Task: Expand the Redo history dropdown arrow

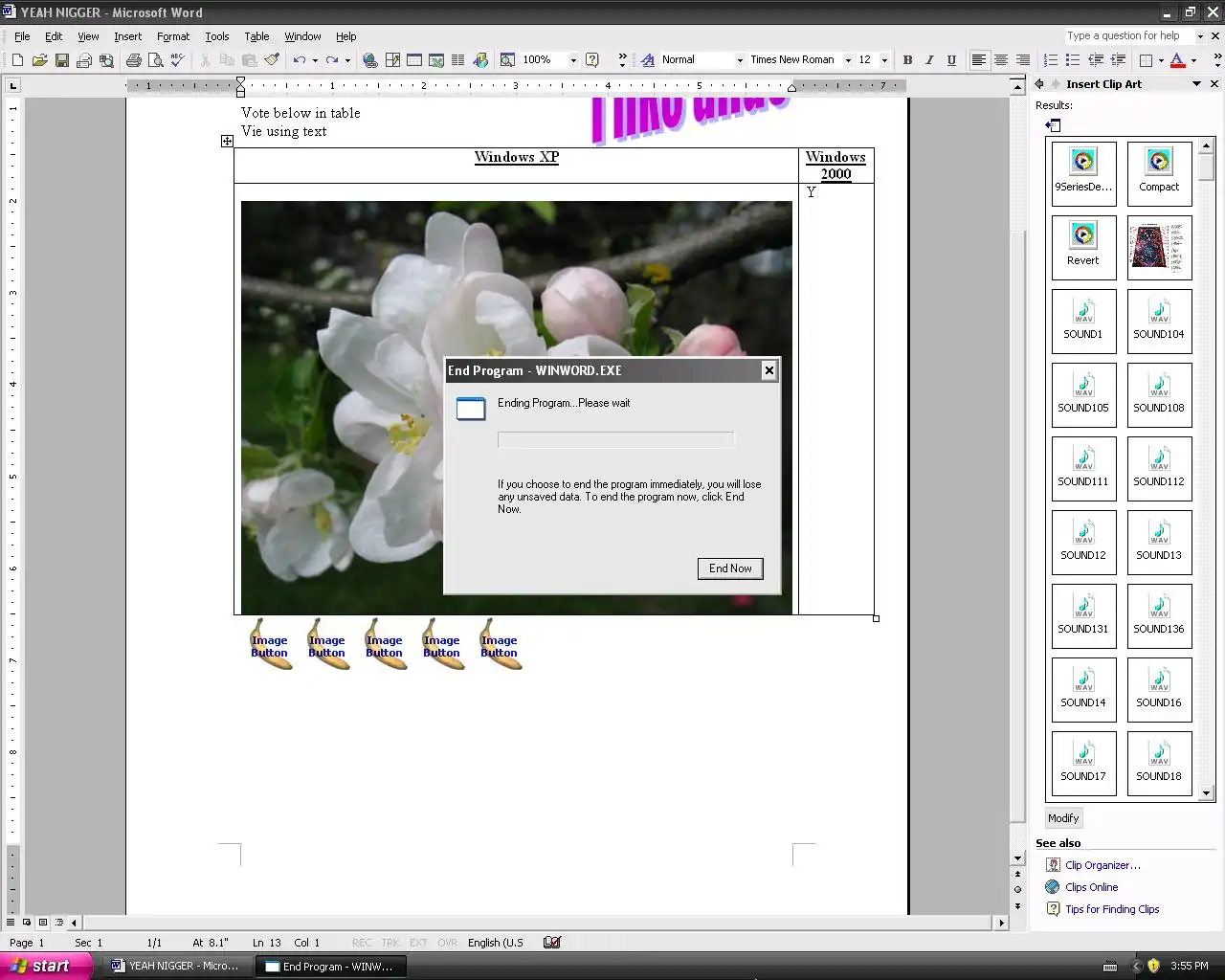Action: coord(347,60)
